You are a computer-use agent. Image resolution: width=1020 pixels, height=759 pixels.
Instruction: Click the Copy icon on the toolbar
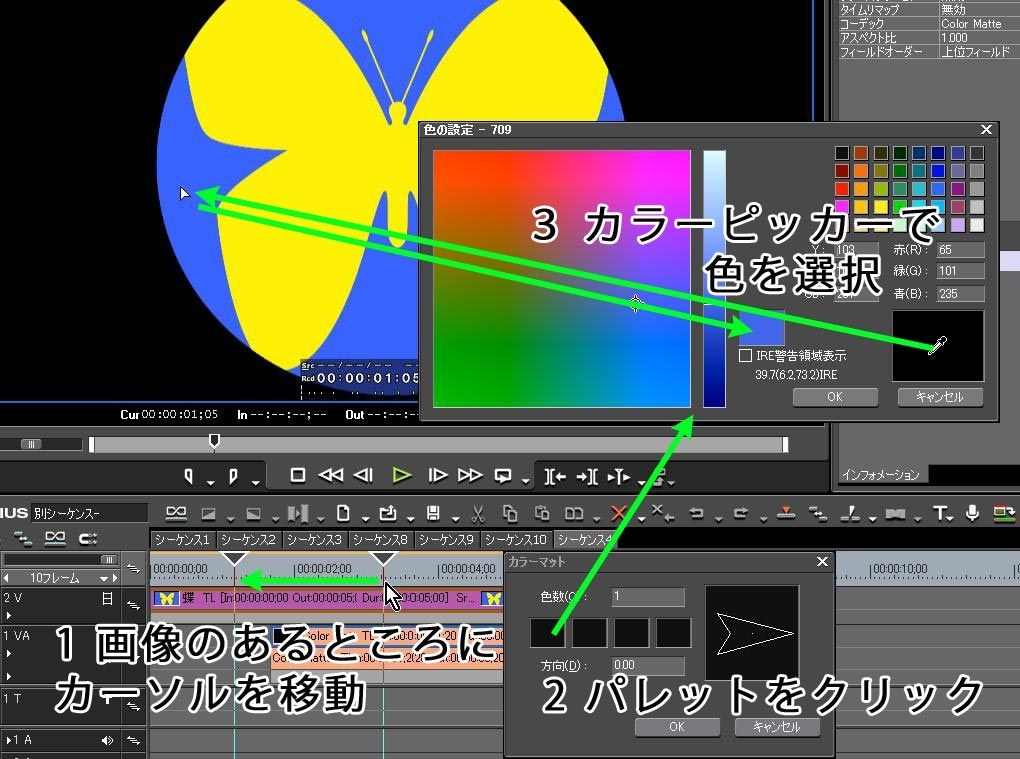[x=512, y=512]
